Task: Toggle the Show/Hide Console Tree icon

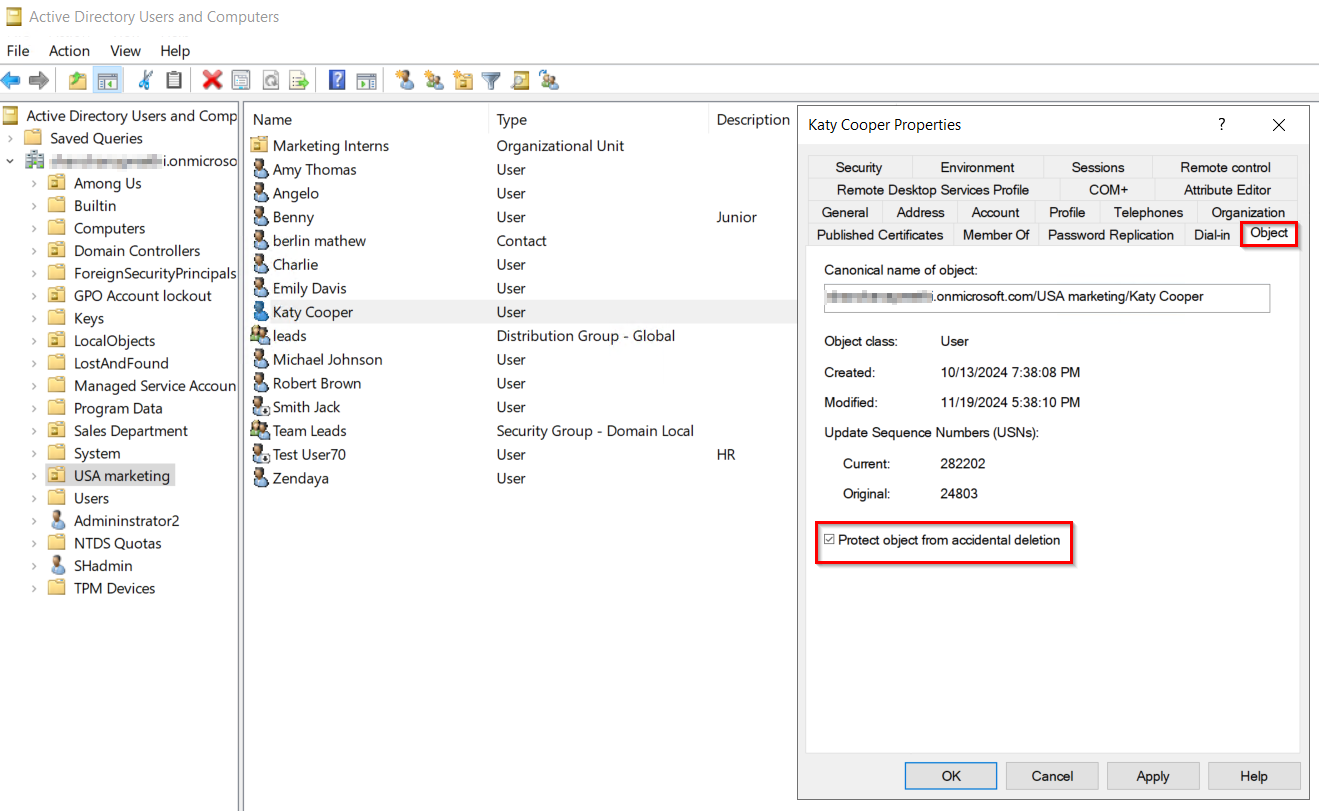Action: [107, 80]
